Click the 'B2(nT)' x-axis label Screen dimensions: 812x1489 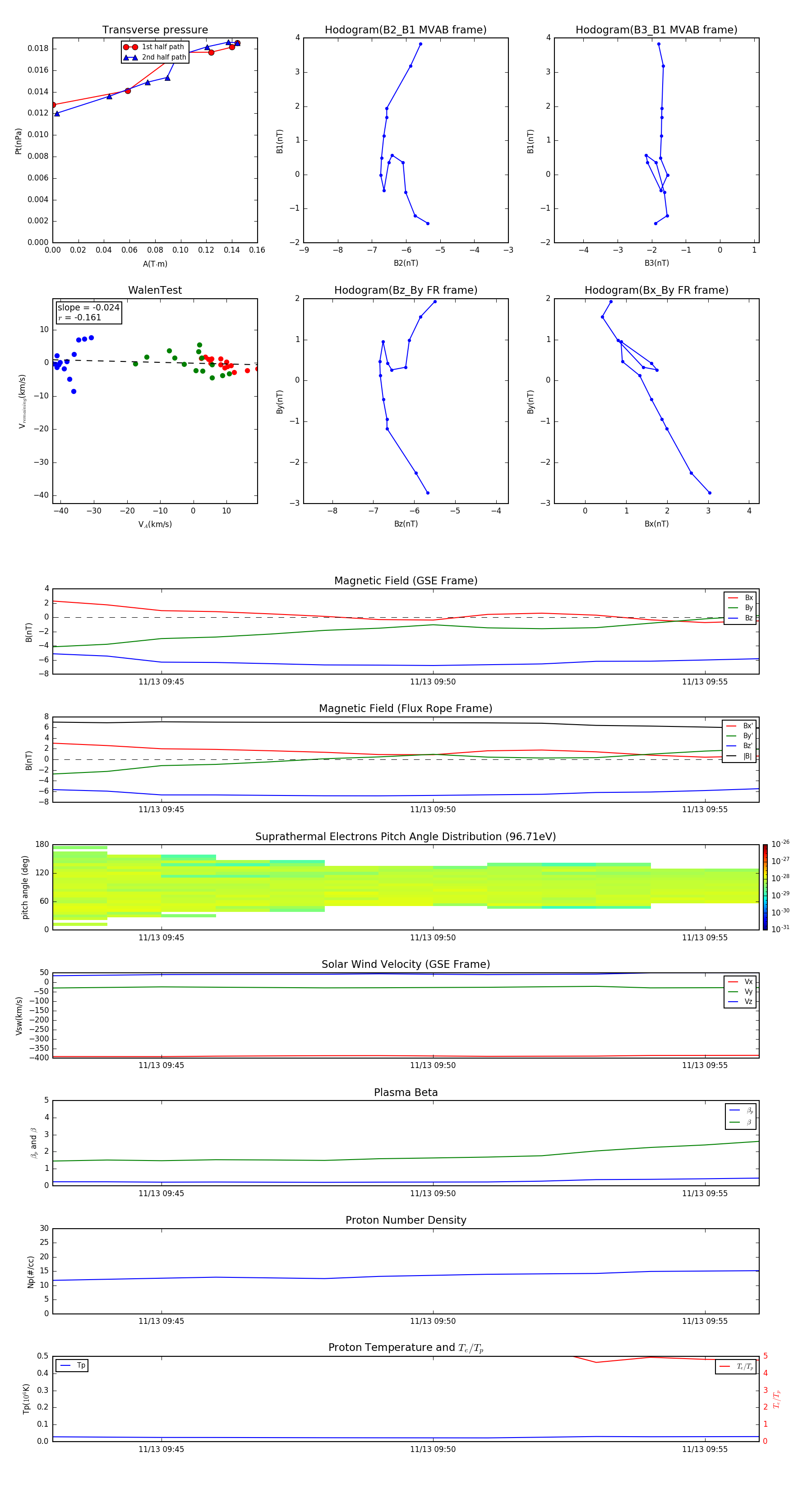pos(406,263)
